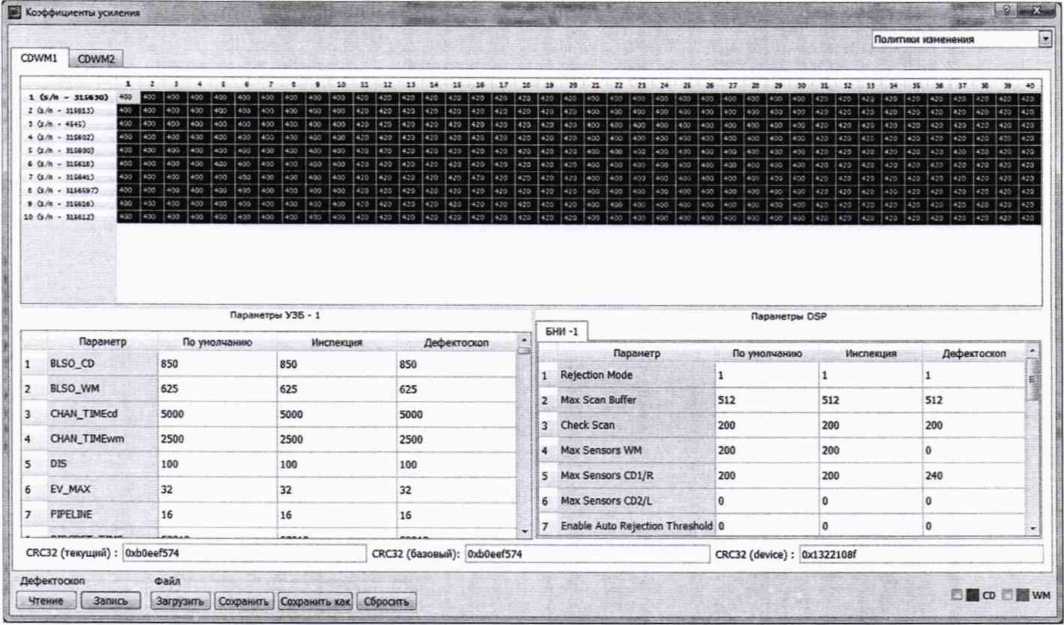Click the Чтение button

tap(45, 601)
